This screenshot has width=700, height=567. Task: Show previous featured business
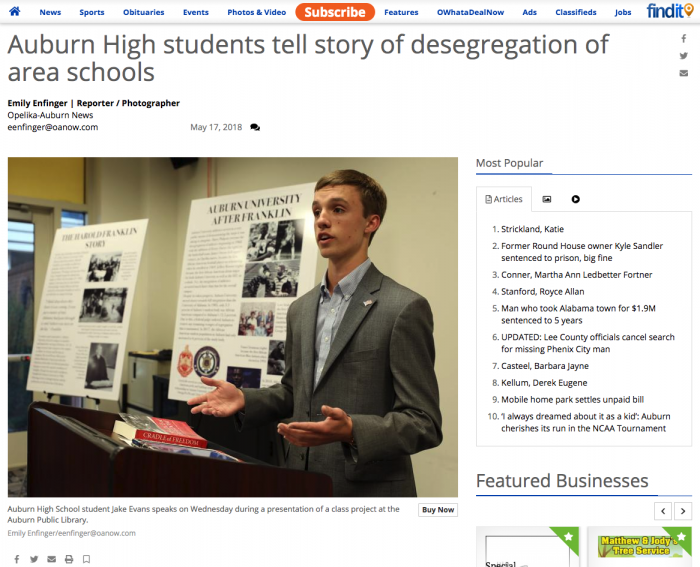pos(663,511)
